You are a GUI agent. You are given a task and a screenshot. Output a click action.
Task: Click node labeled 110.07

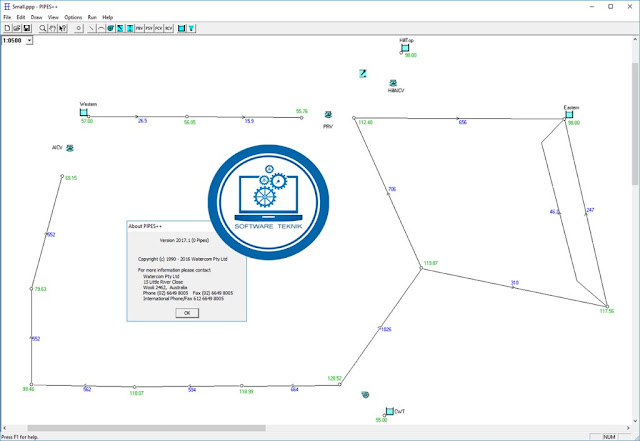[x=135, y=387]
